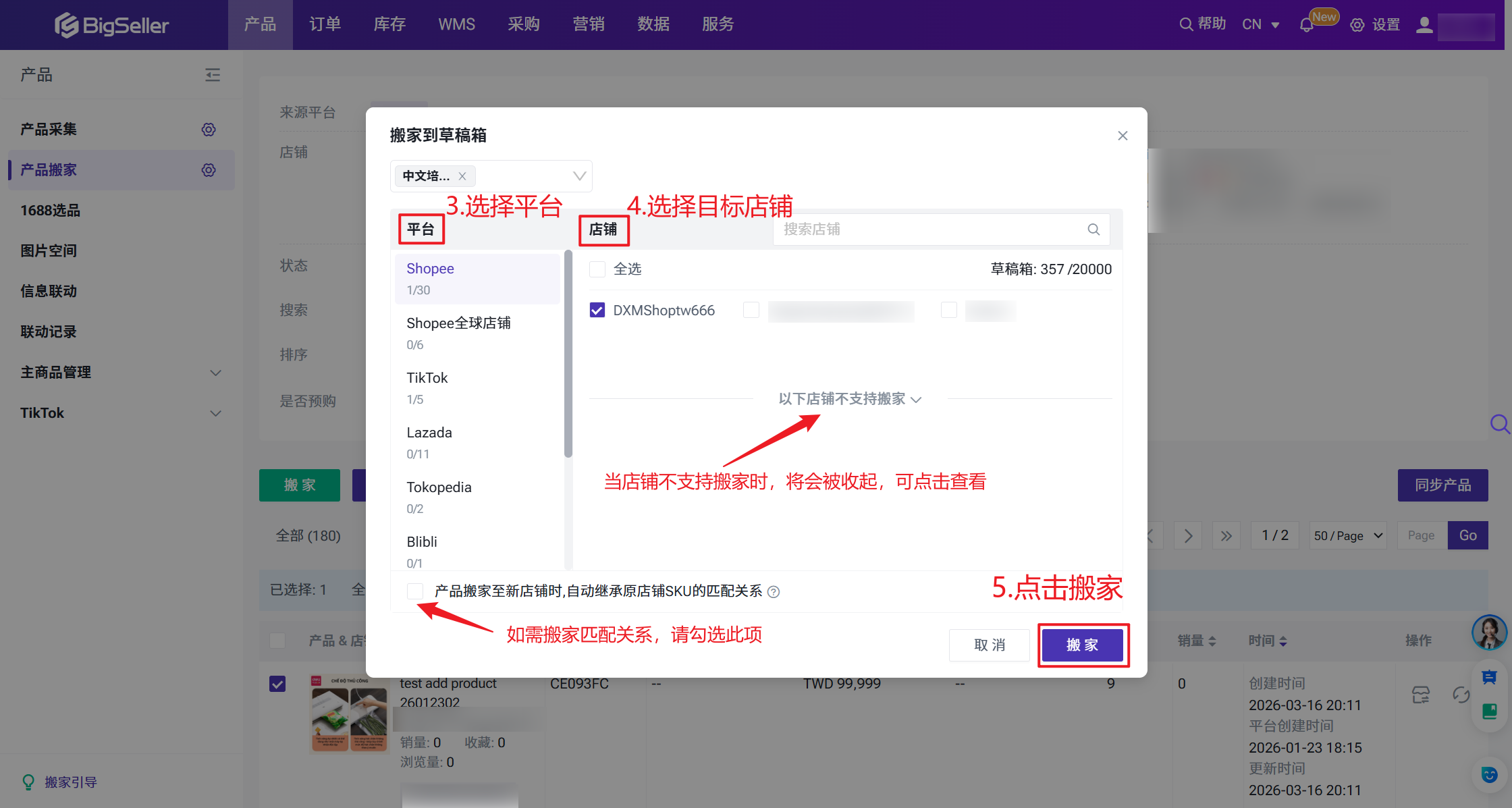This screenshot has width=1512, height=808.
Task: Click help question icon after SKU匹配关系
Action: coord(774,592)
